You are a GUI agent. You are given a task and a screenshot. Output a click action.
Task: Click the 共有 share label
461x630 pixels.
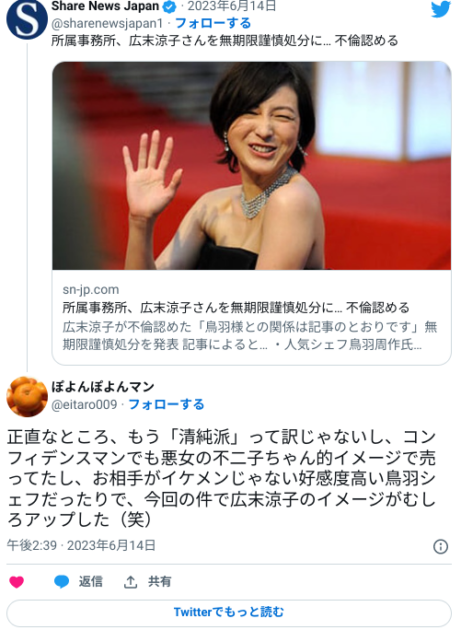160,581
